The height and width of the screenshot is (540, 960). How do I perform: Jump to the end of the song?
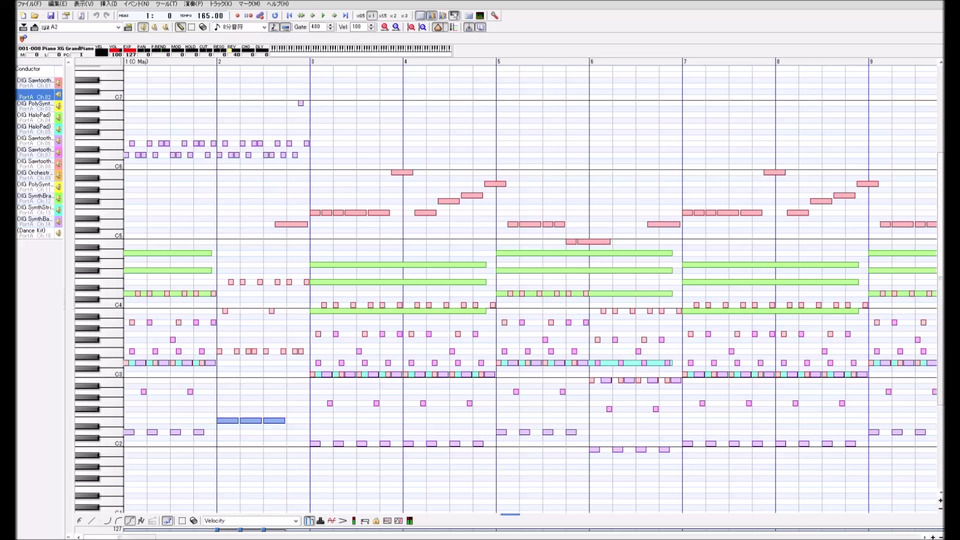345,15
